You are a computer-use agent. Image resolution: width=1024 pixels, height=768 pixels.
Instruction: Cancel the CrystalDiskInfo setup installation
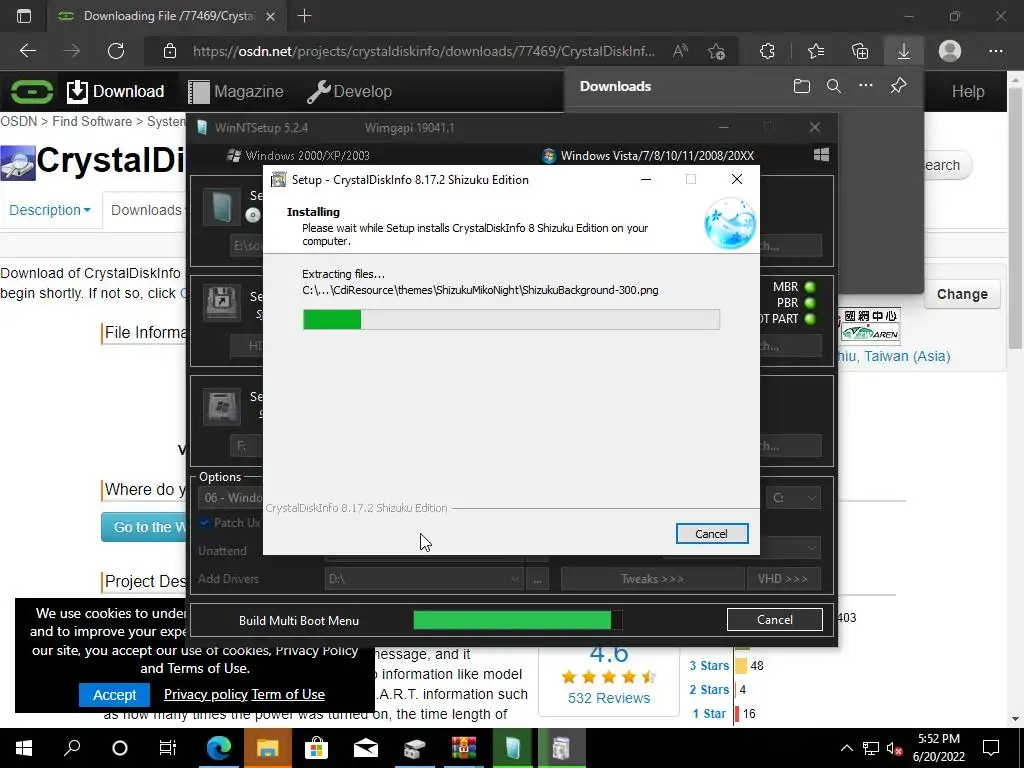coord(712,534)
